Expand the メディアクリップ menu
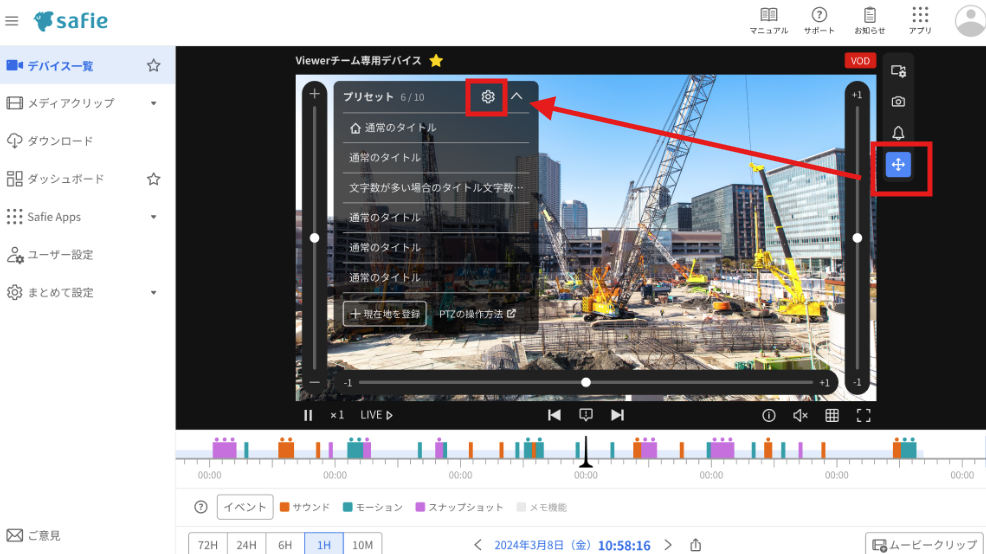Screen dimensions: 986x554 (x=153, y=103)
